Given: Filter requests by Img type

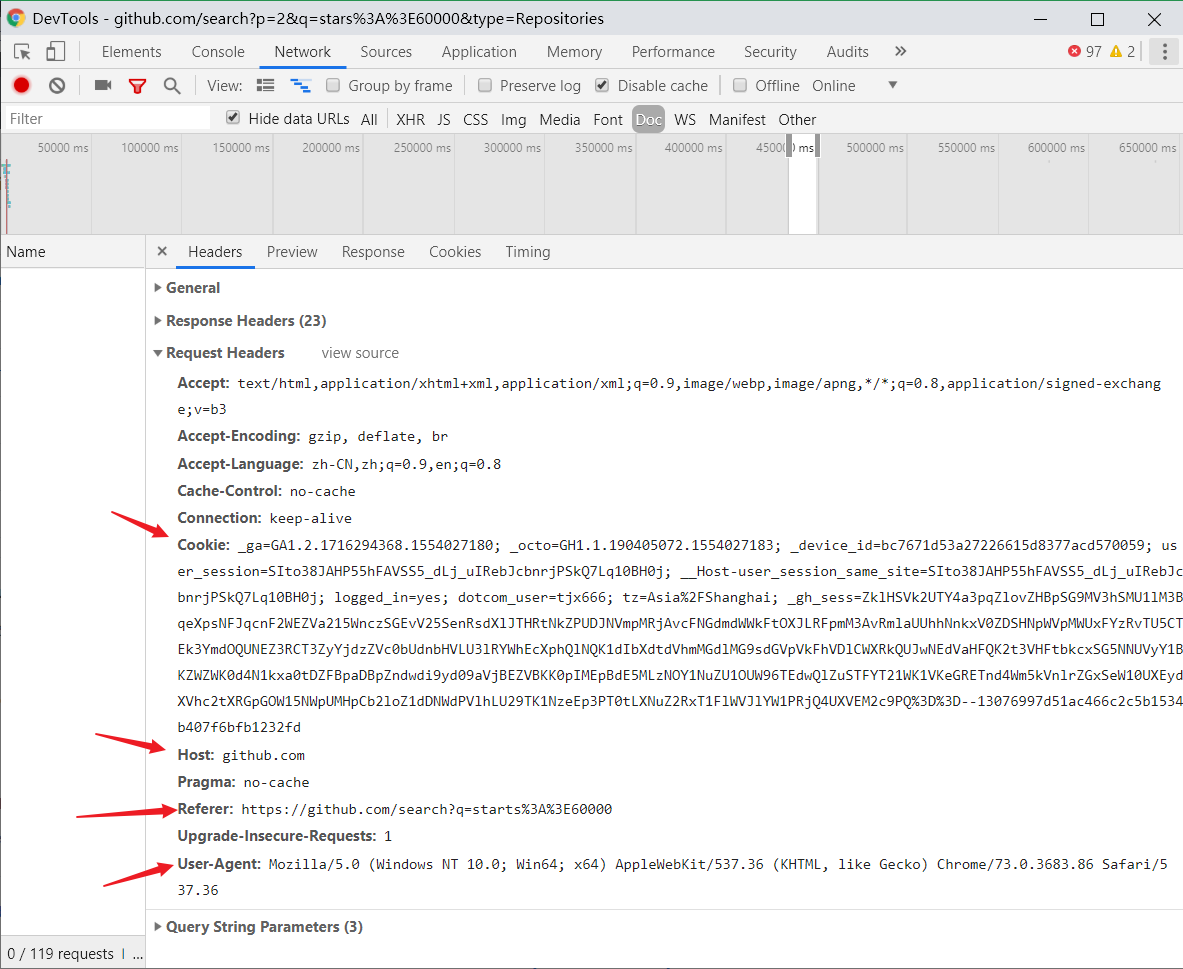Looking at the screenshot, I should point(513,119).
